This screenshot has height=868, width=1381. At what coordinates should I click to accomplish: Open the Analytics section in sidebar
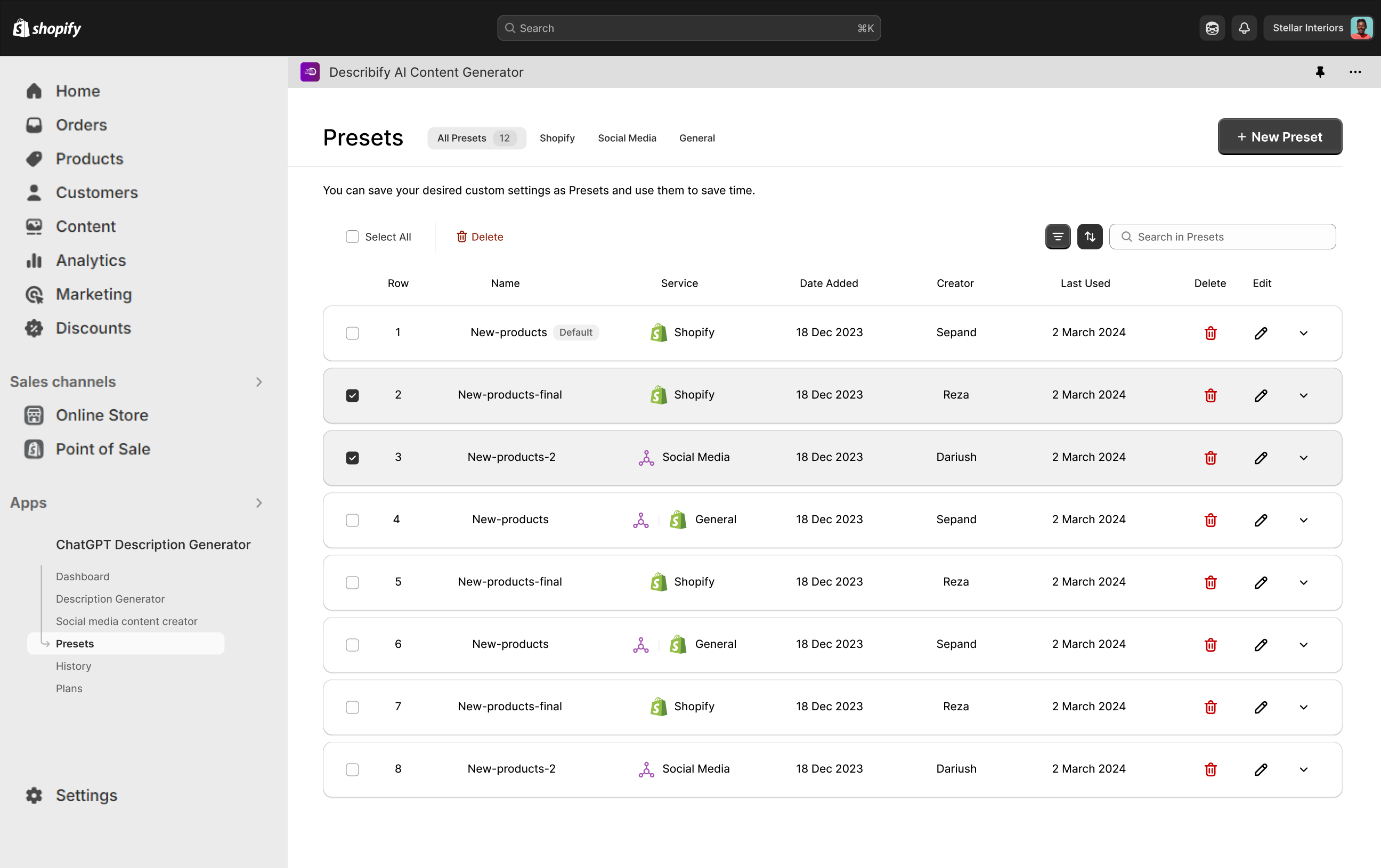tap(91, 261)
